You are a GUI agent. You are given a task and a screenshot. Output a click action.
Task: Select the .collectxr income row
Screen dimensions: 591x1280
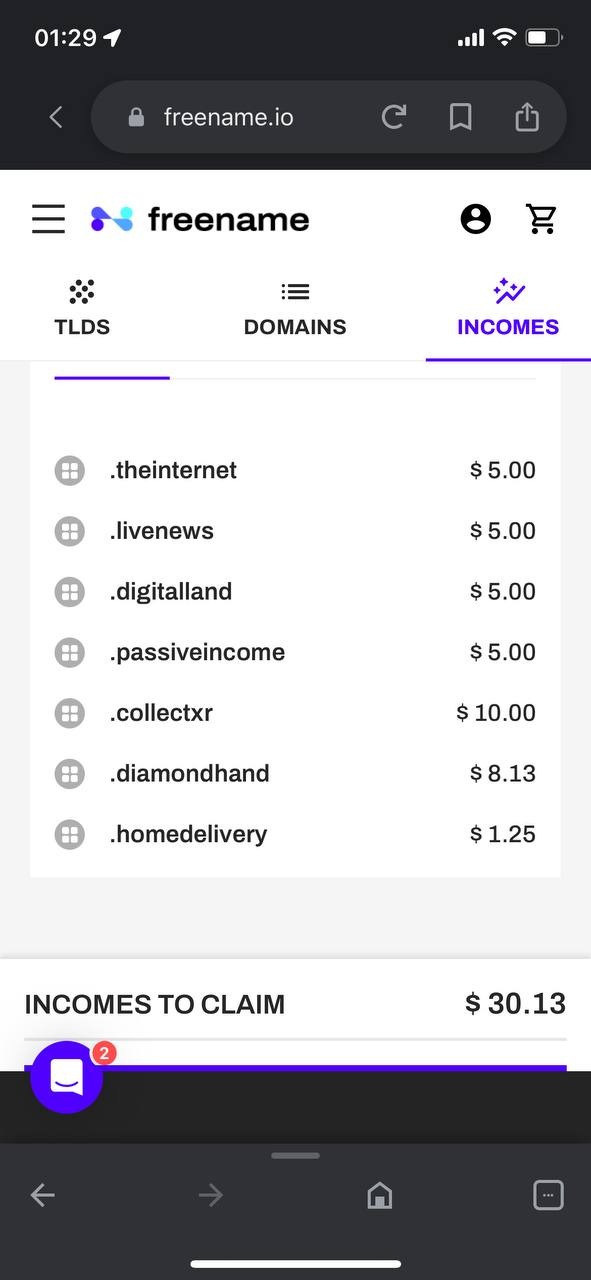tap(295, 713)
